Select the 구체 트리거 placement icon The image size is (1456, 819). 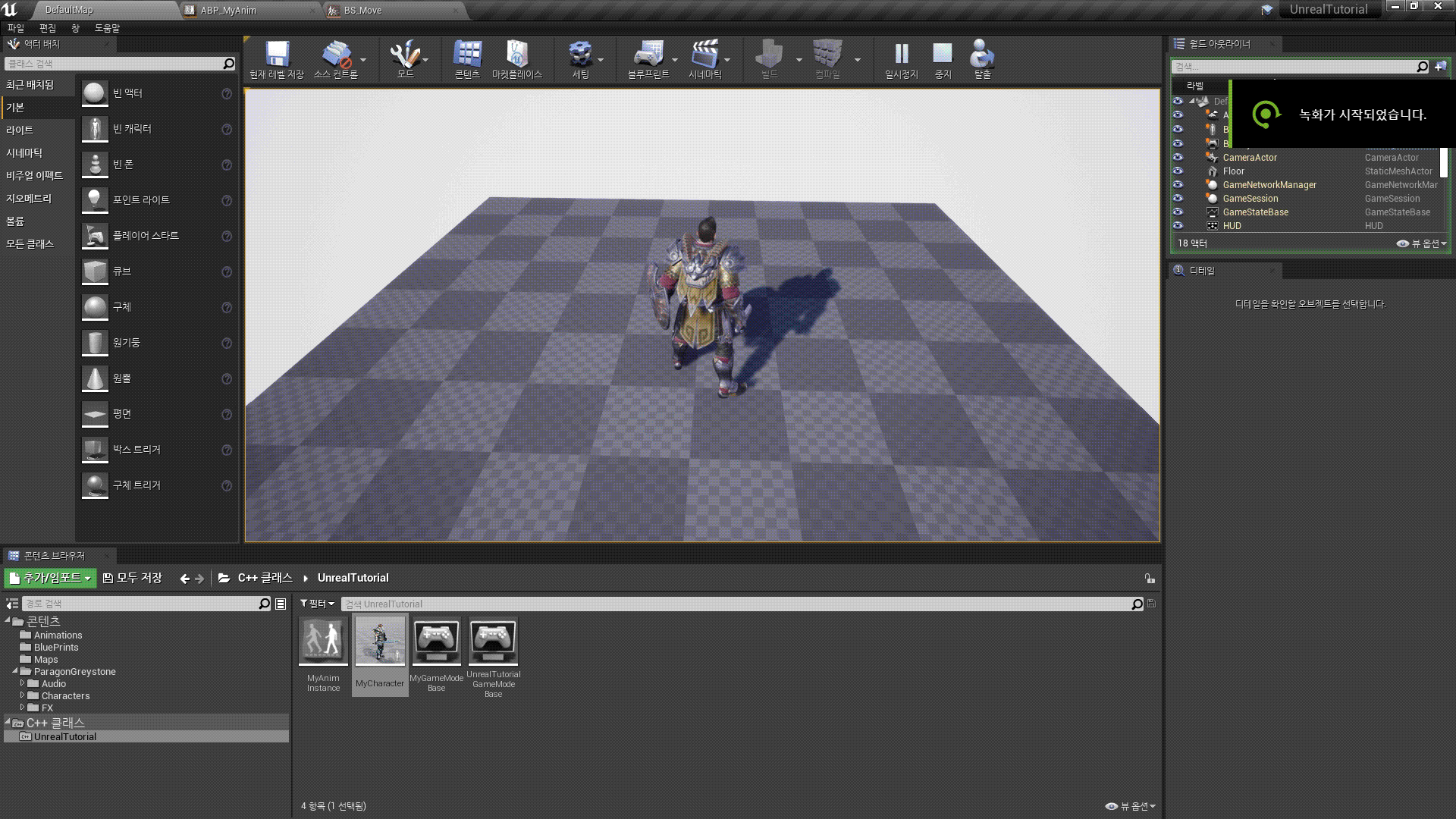[95, 485]
